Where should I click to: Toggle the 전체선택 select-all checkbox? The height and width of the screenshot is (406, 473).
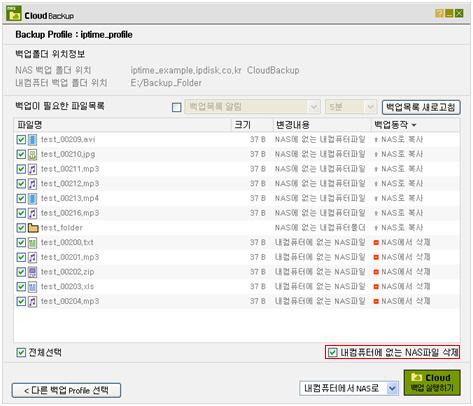coord(21,352)
